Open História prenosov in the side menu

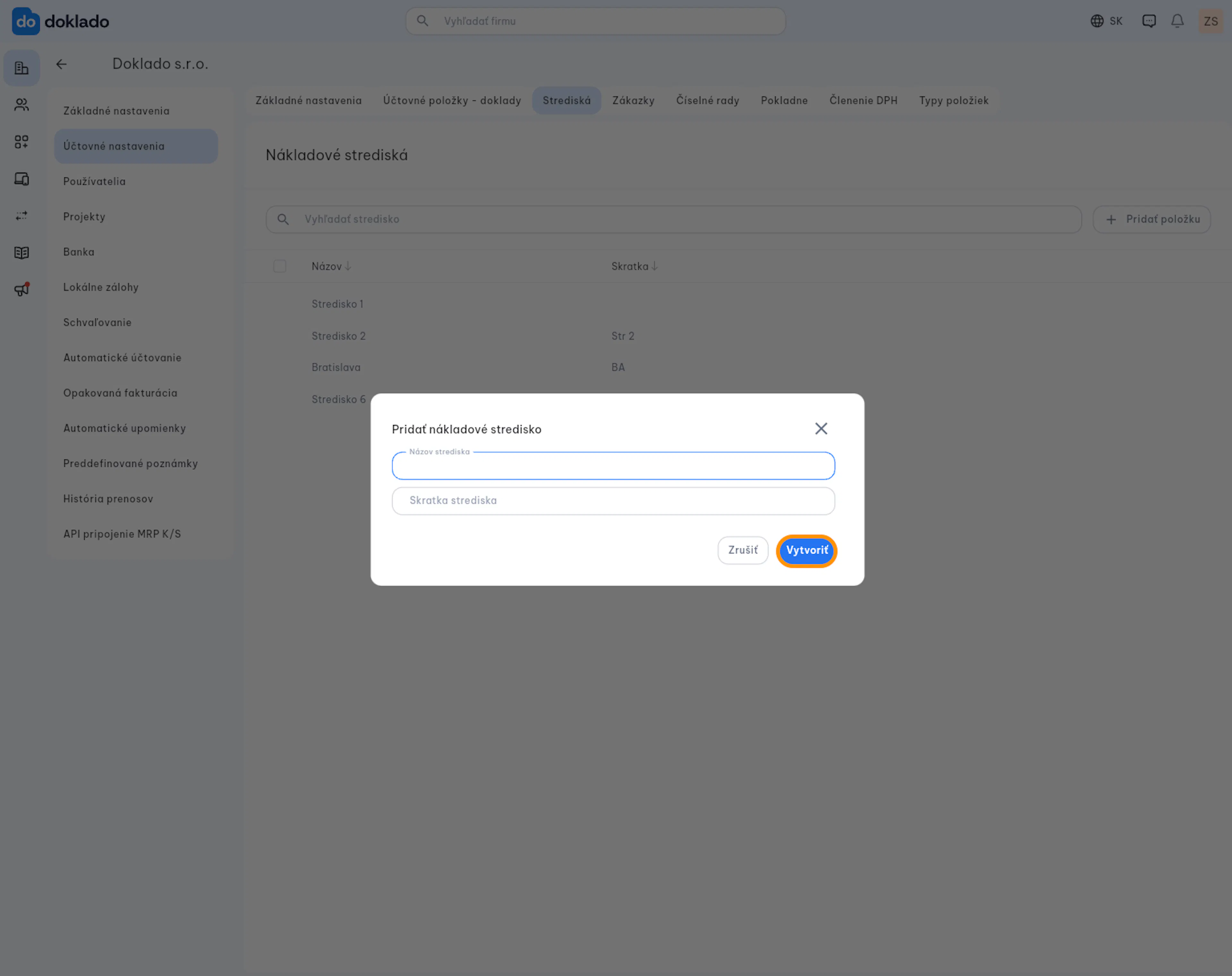(136, 499)
